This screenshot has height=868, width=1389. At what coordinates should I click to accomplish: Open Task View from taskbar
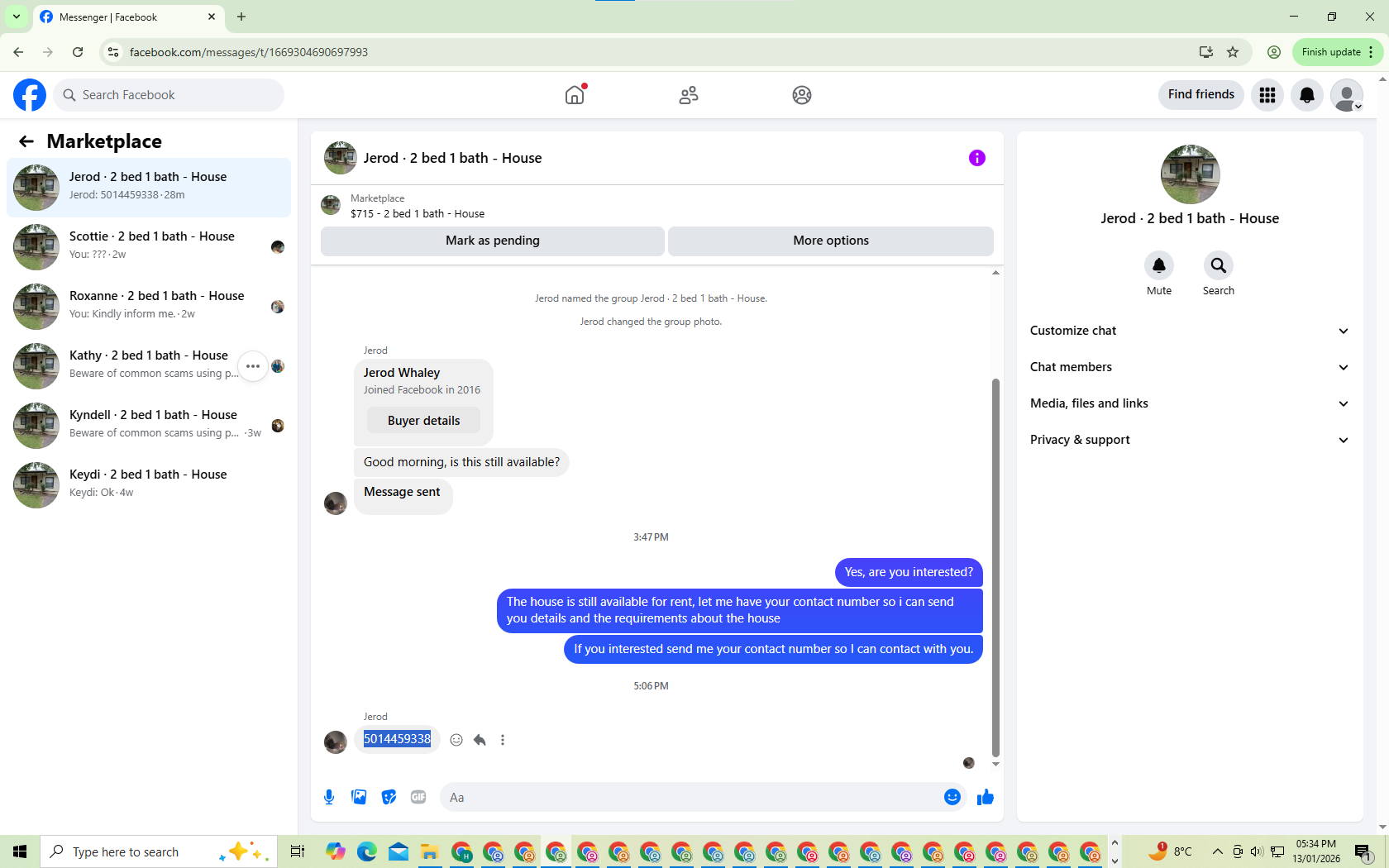298,851
